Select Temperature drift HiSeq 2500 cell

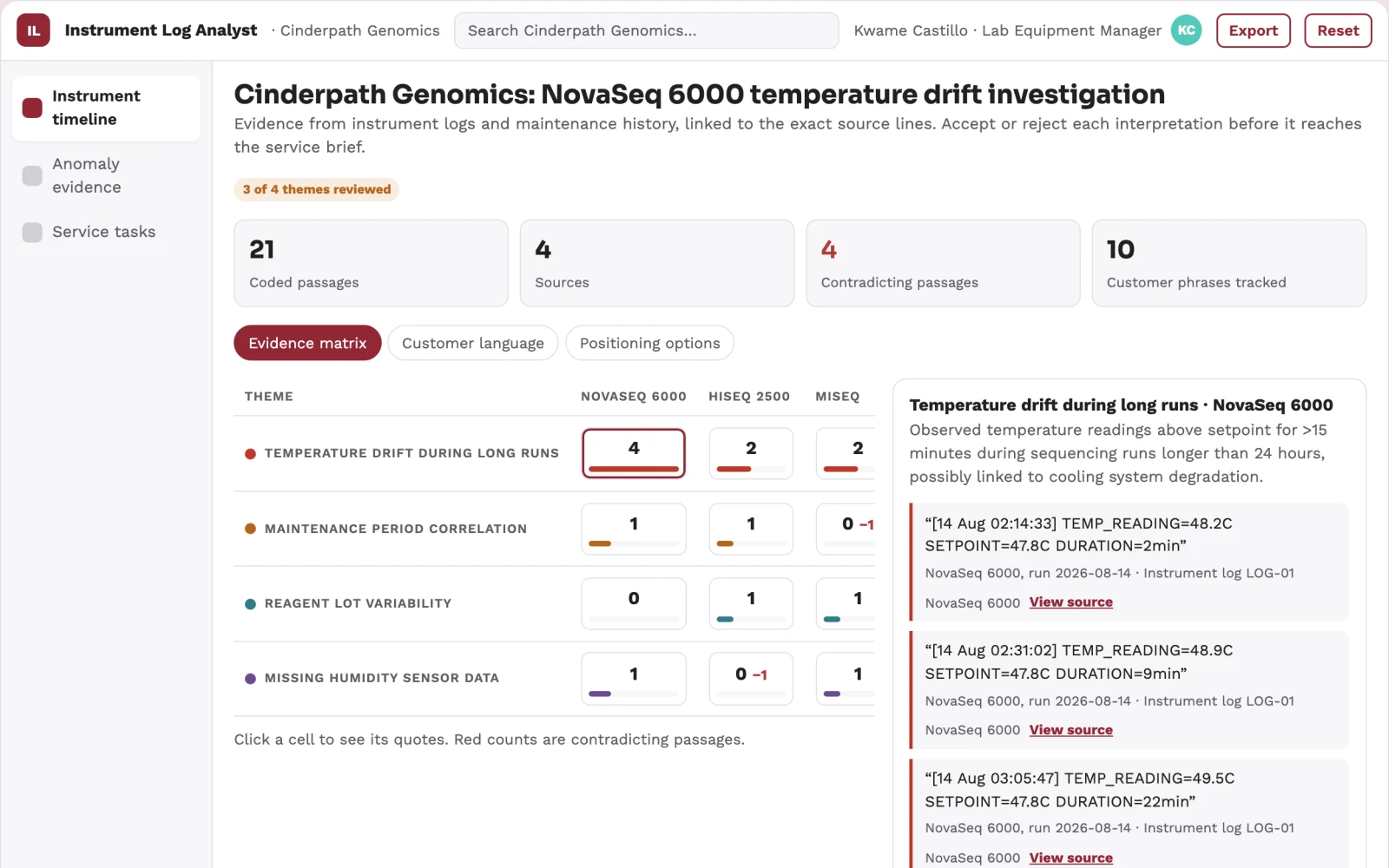pyautogui.click(x=751, y=453)
